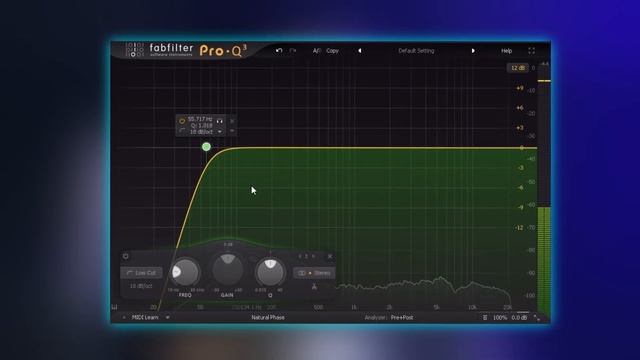Open the Stereo placement selector

point(314,273)
